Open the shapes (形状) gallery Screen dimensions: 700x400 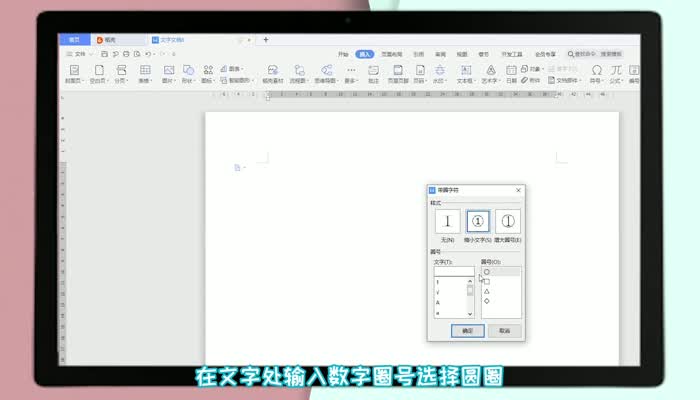point(188,74)
